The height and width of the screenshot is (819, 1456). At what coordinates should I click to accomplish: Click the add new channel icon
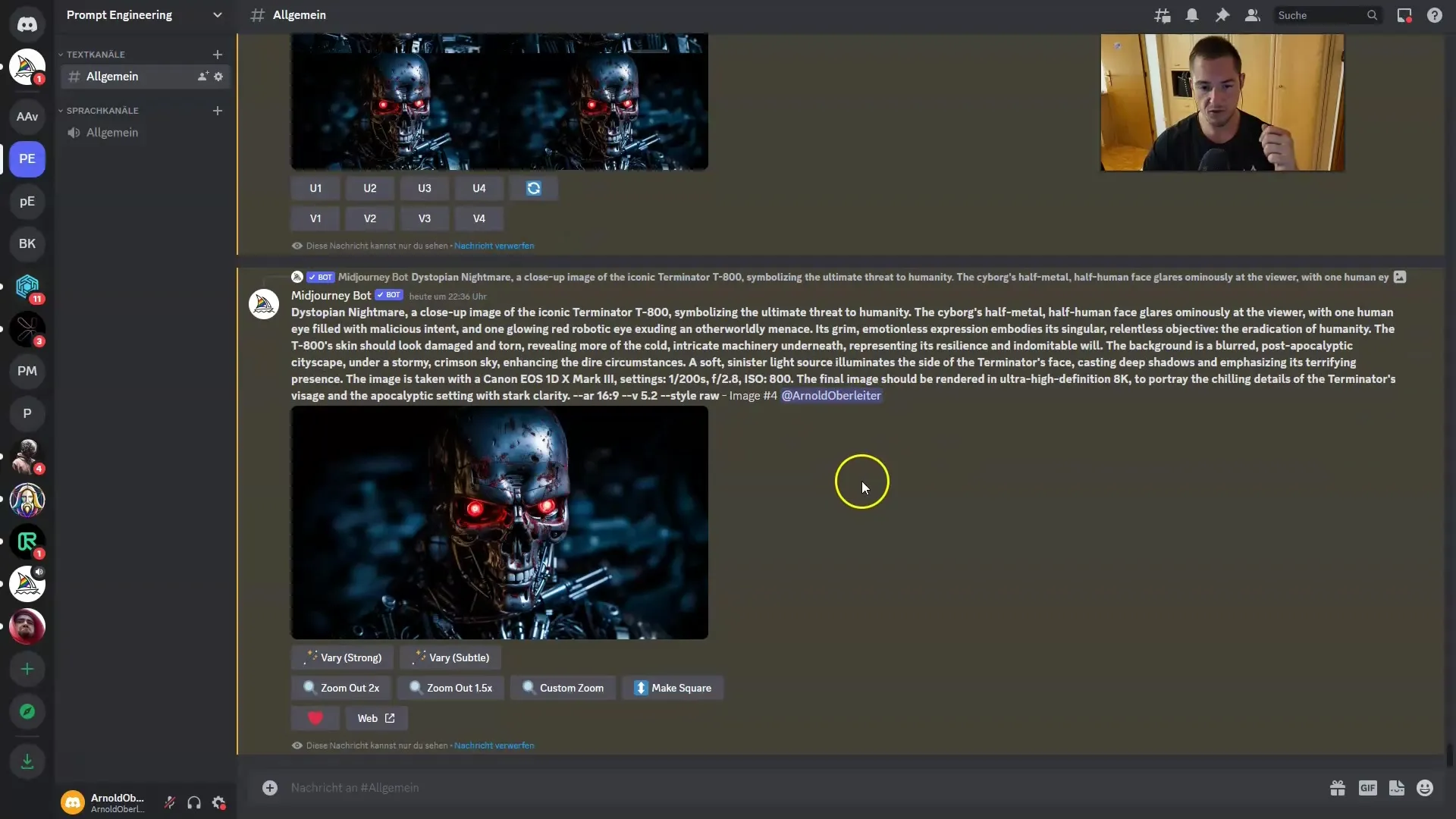[x=217, y=54]
